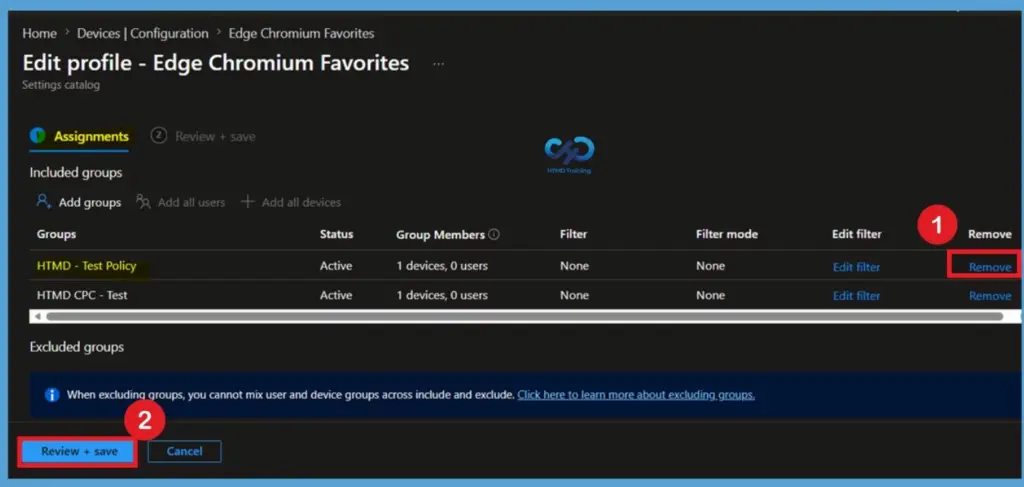Image resolution: width=1024 pixels, height=487 pixels.
Task: Click the scrollbar left arrow
Action: [37, 316]
